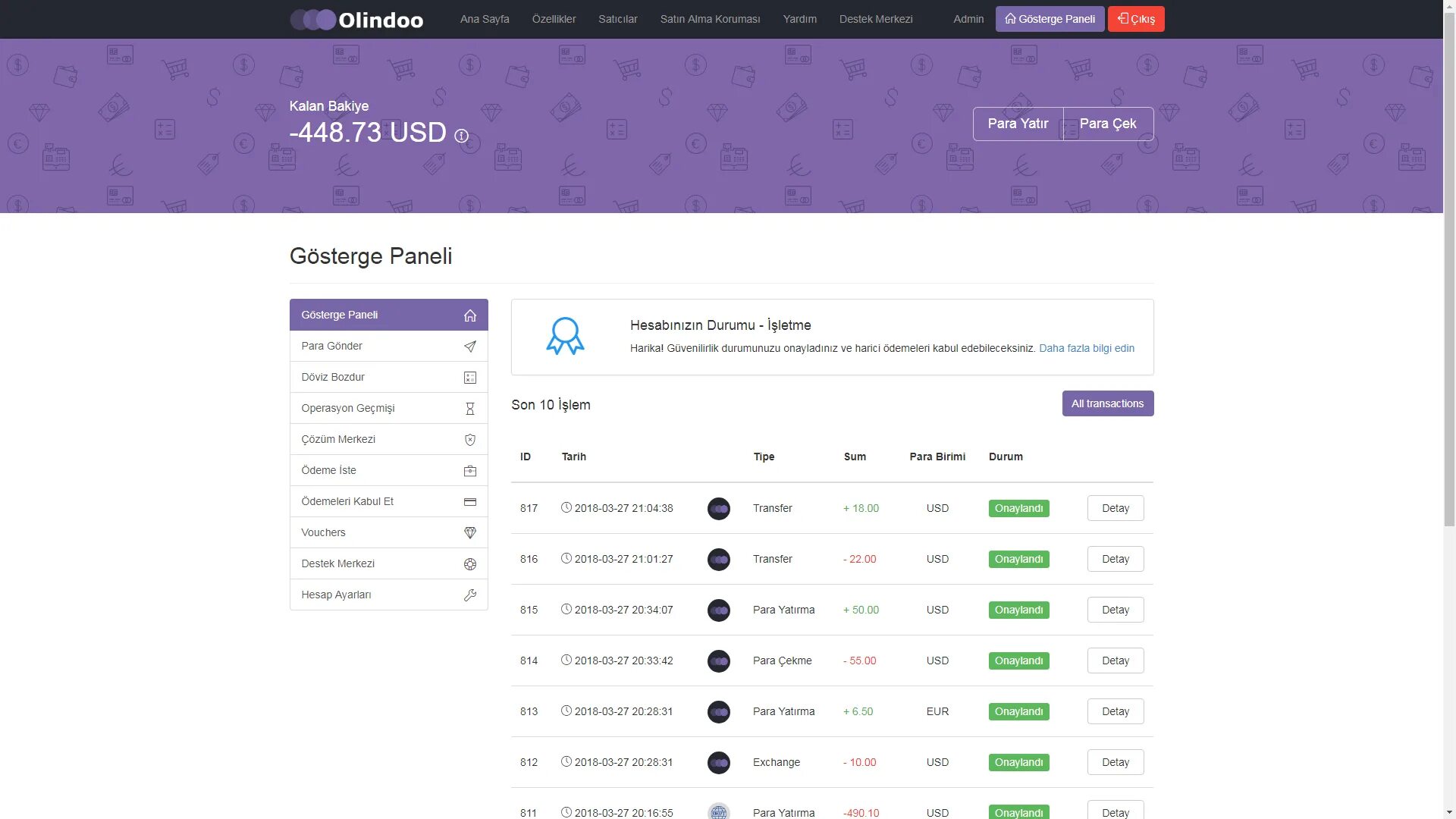The height and width of the screenshot is (819, 1456).
Task: Click the wrench icon for Hesap Ayarları
Action: pyautogui.click(x=469, y=595)
